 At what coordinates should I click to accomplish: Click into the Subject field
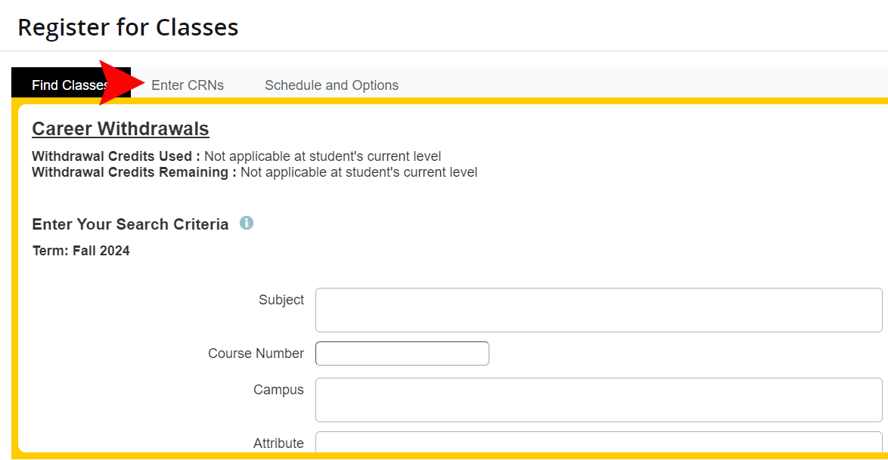(x=599, y=310)
